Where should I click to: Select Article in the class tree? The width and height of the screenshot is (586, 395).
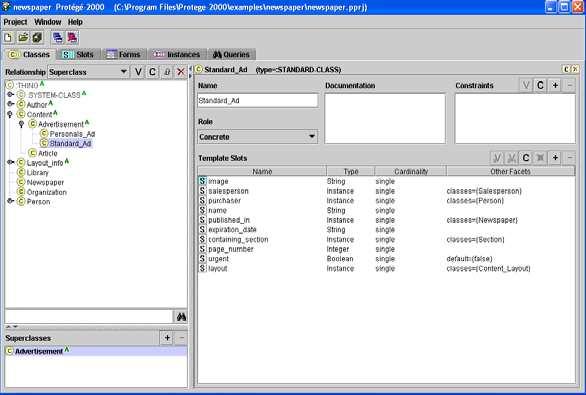(x=48, y=153)
